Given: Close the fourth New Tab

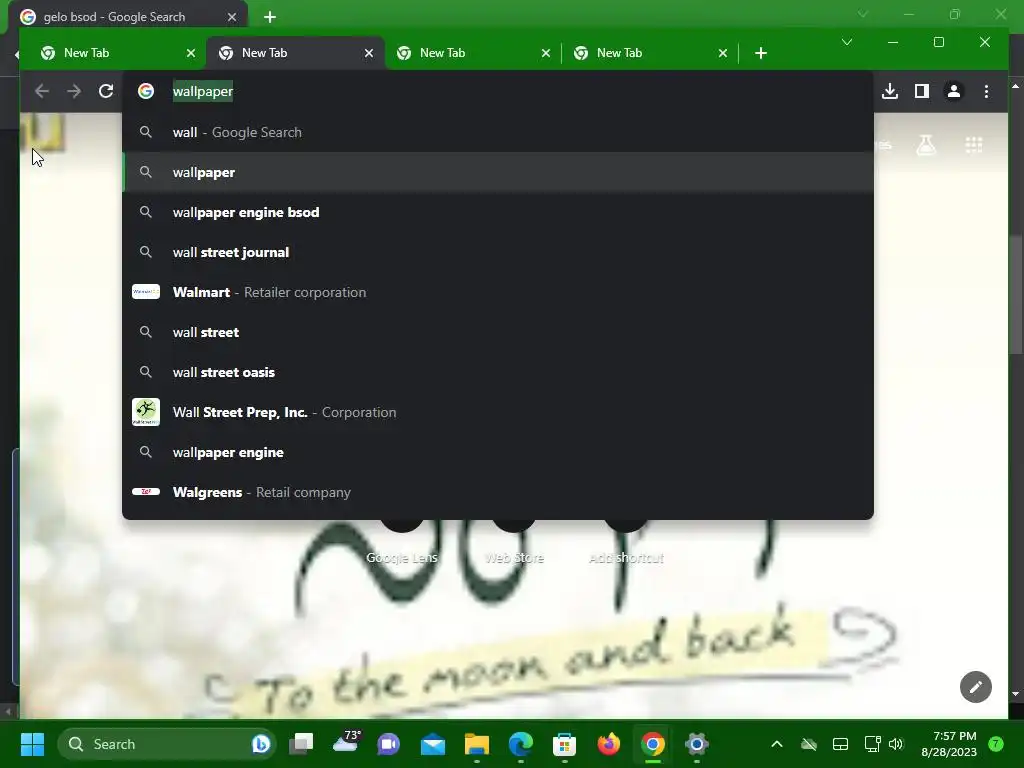Looking at the screenshot, I should [x=723, y=53].
